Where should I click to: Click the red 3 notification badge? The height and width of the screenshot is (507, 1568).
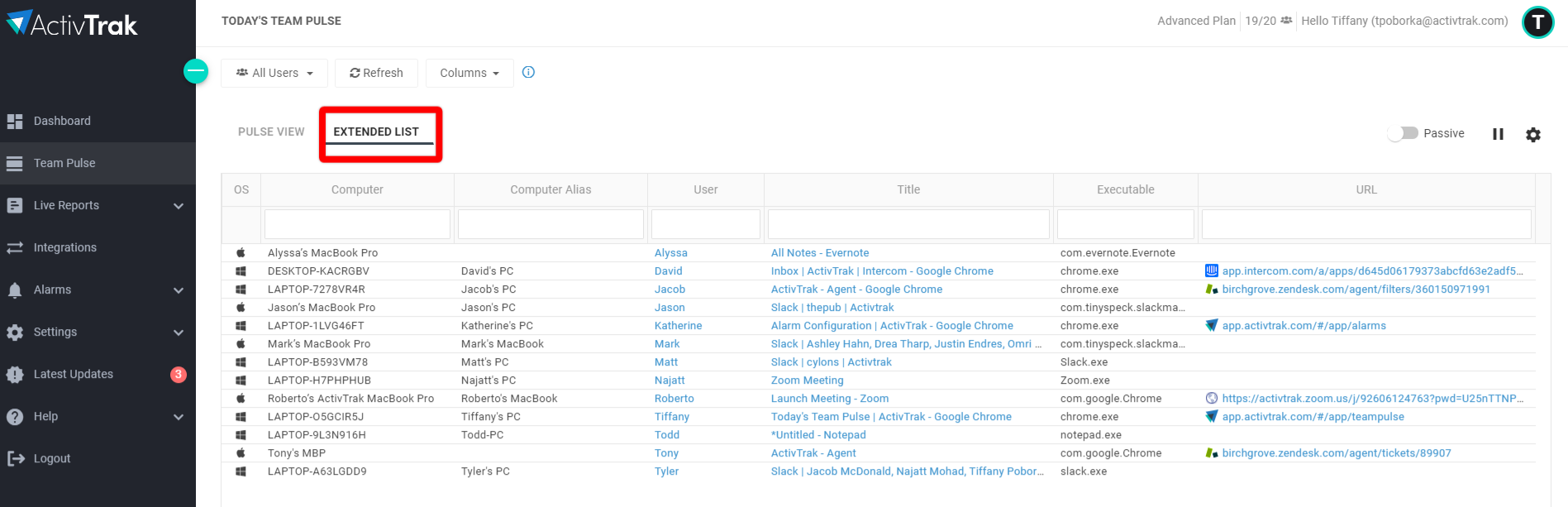pos(178,375)
